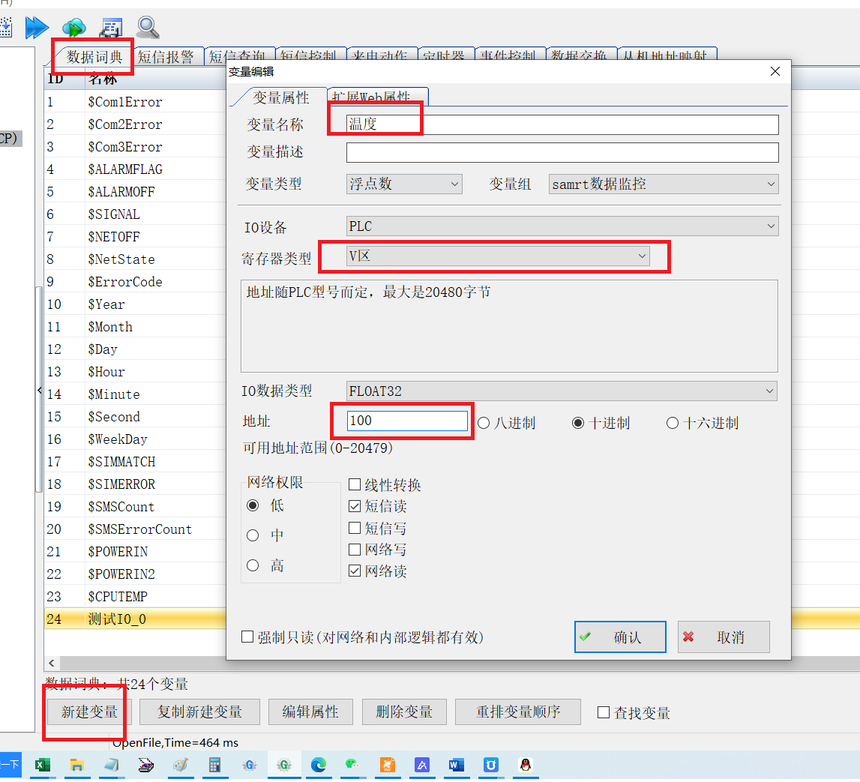Set network permission to 低
860x782 pixels.
point(252,505)
